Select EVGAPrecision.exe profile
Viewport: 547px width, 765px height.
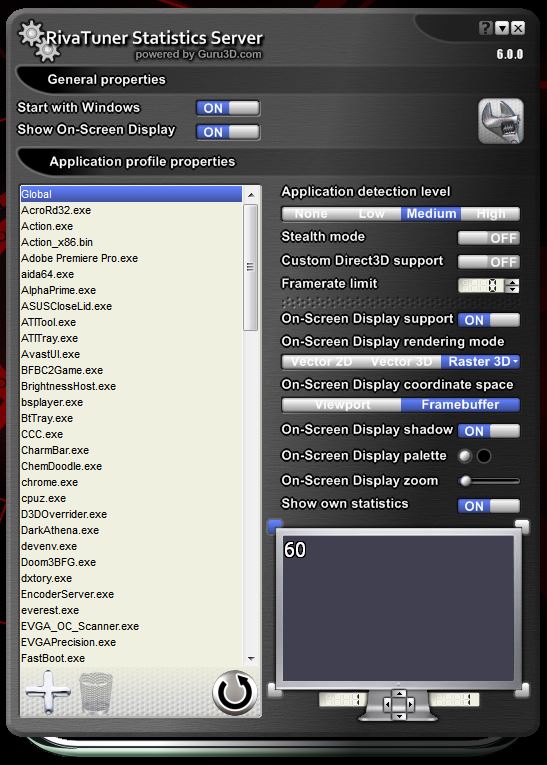131,643
